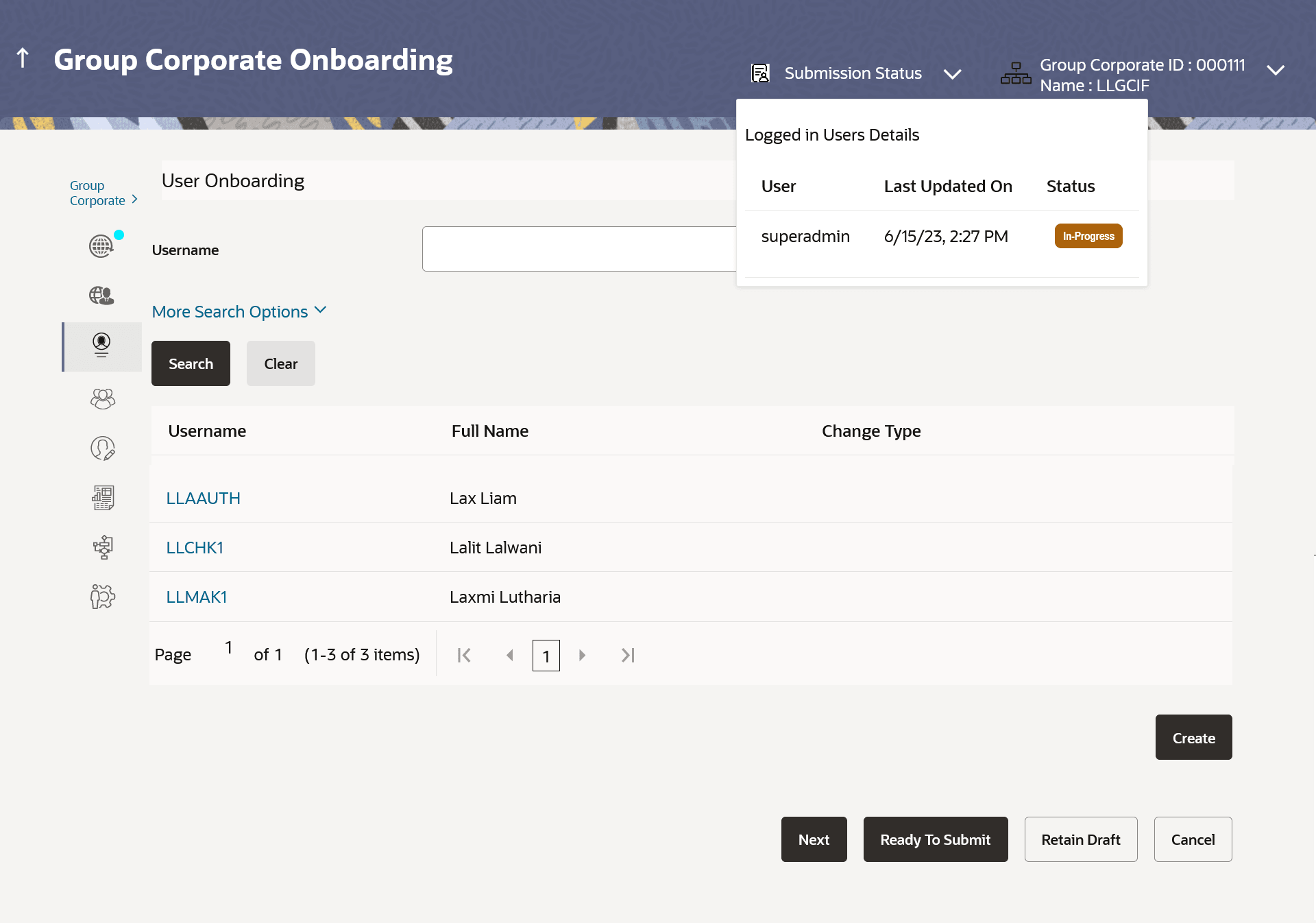
Task: Open the LLMAK1 user link
Action: tap(196, 597)
